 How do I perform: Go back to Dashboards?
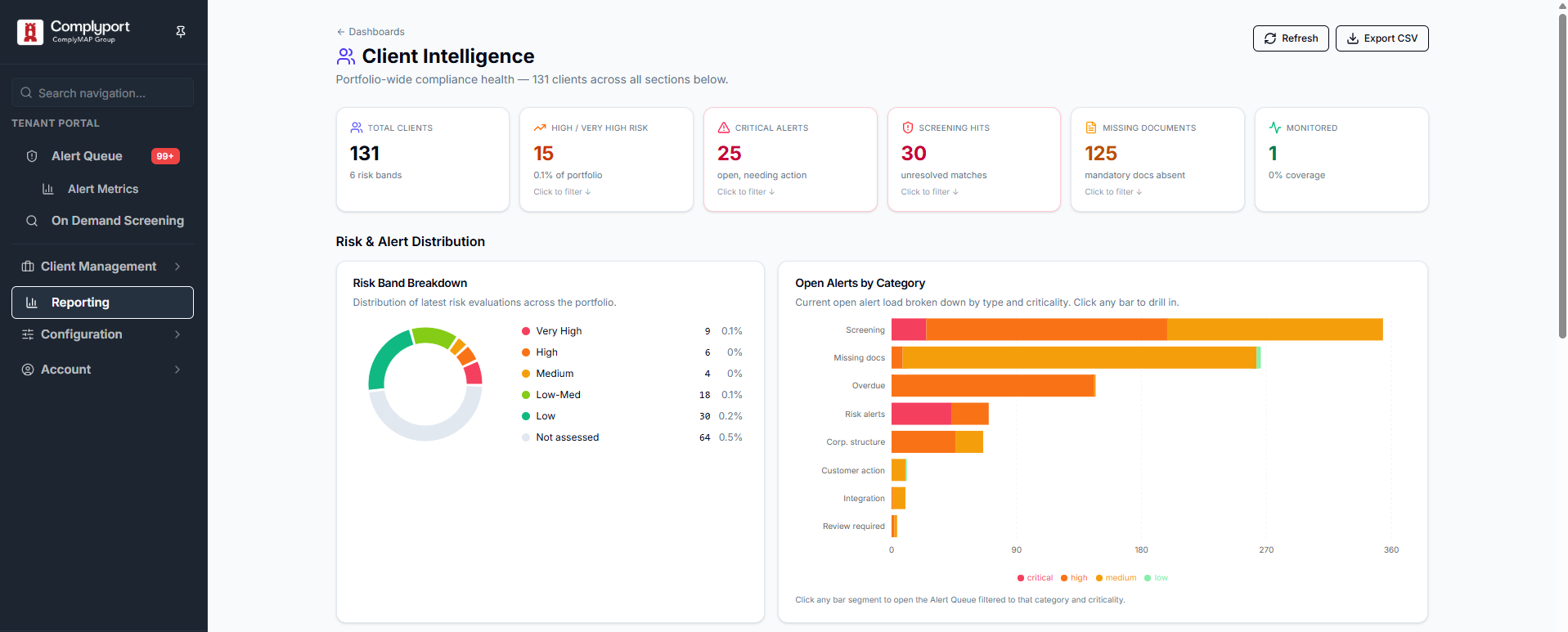point(371,32)
